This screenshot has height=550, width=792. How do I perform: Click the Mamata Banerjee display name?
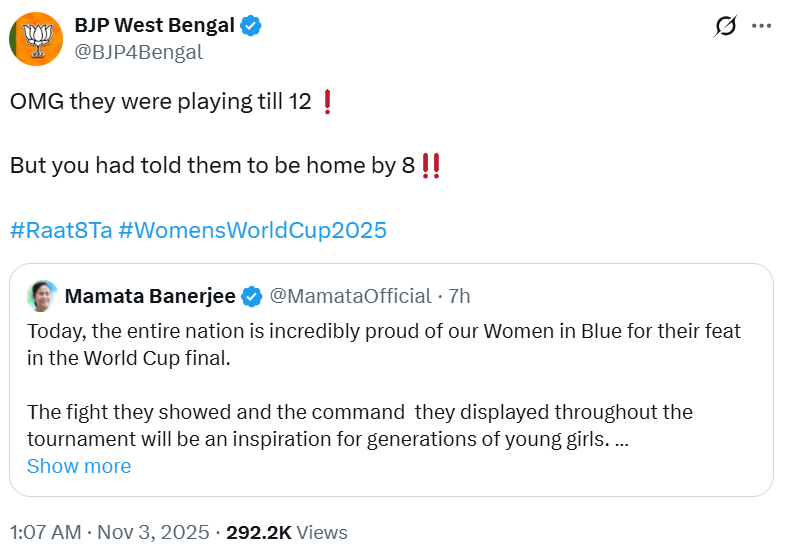(x=150, y=296)
